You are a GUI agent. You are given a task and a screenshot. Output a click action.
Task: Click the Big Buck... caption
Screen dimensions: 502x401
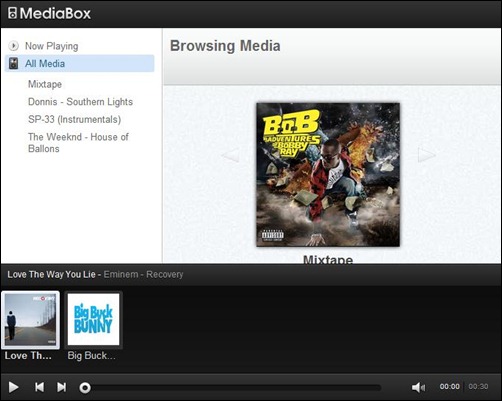(91, 356)
